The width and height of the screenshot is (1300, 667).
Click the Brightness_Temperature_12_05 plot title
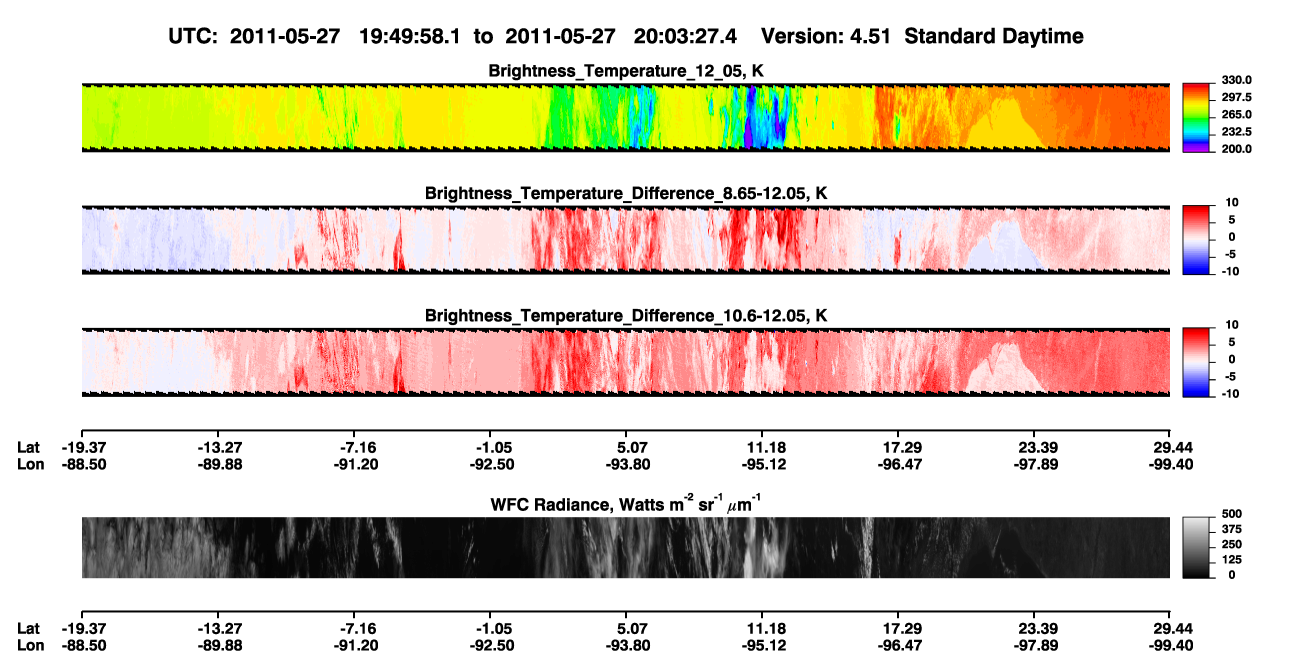626,71
